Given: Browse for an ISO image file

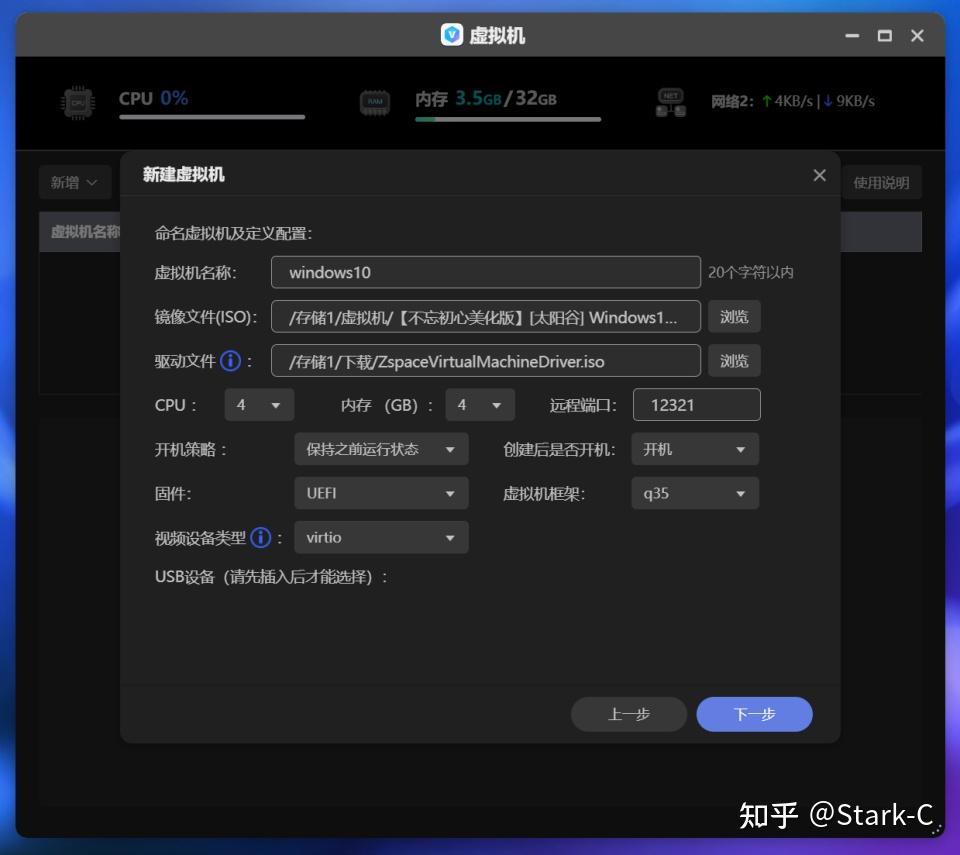Looking at the screenshot, I should pyautogui.click(x=734, y=316).
